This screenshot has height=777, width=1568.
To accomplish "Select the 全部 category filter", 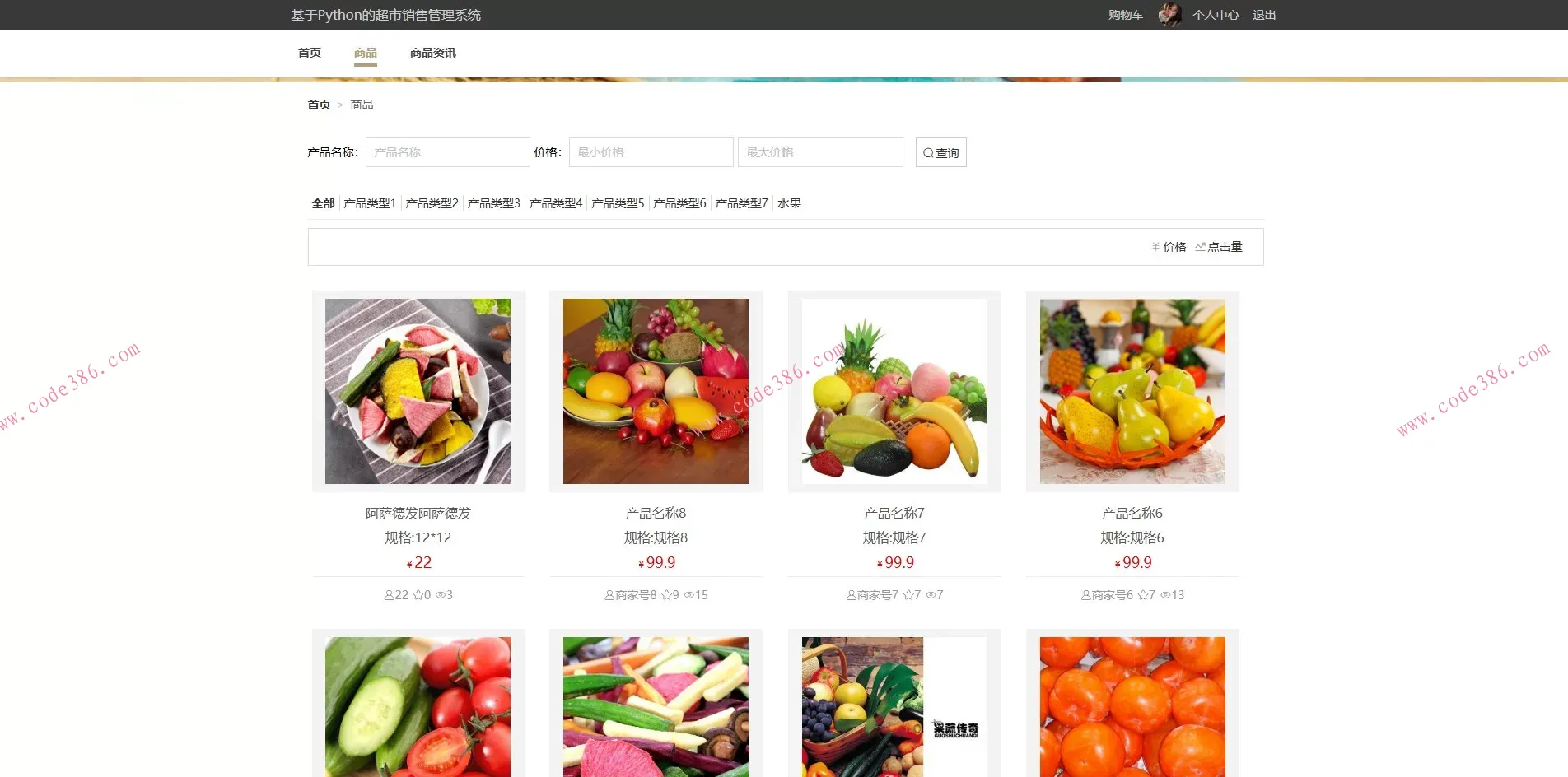I will 324,202.
